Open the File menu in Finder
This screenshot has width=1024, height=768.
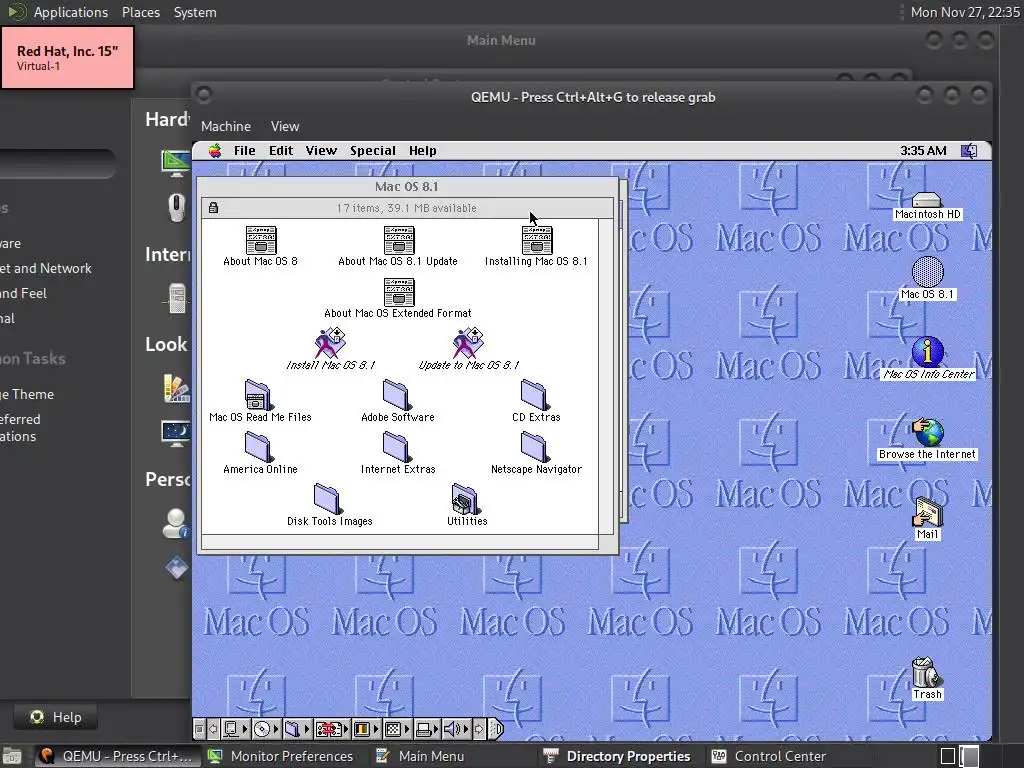tap(245, 151)
